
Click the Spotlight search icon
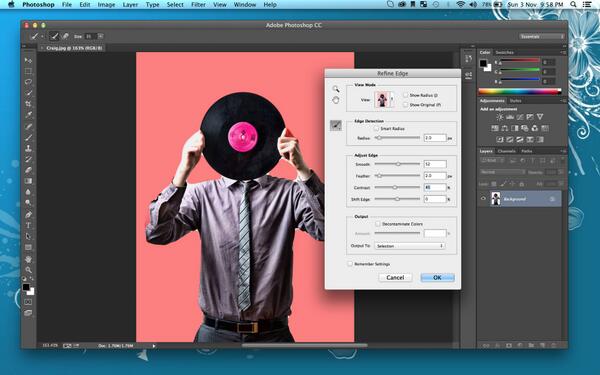point(573,5)
